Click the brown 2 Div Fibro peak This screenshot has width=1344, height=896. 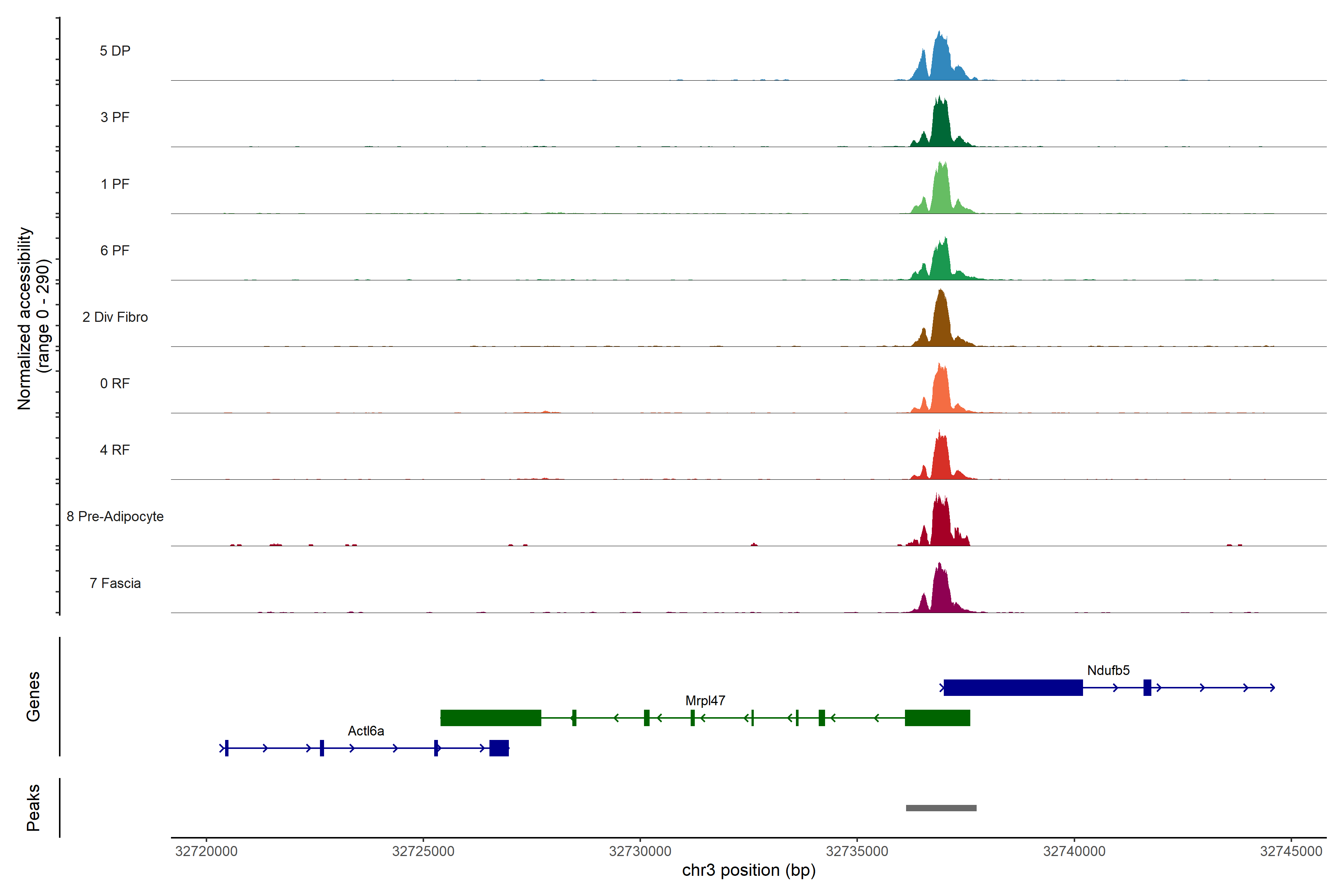[940, 323]
